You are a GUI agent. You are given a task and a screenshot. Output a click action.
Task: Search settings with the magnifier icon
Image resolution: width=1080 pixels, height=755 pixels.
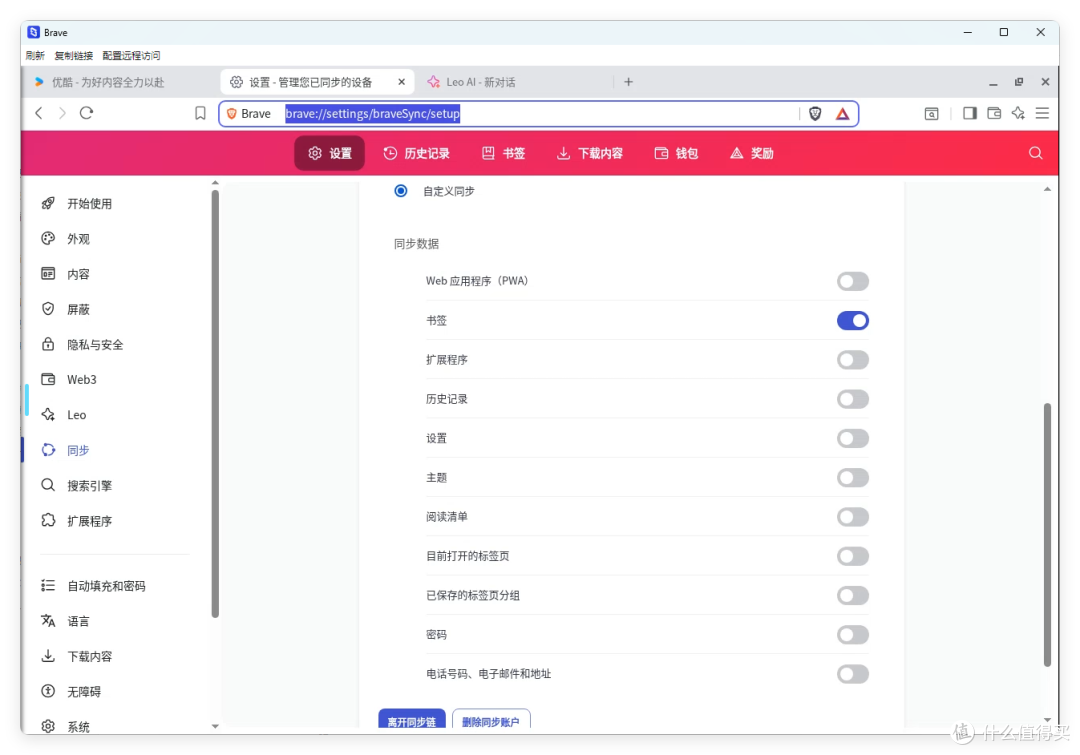coord(1035,153)
